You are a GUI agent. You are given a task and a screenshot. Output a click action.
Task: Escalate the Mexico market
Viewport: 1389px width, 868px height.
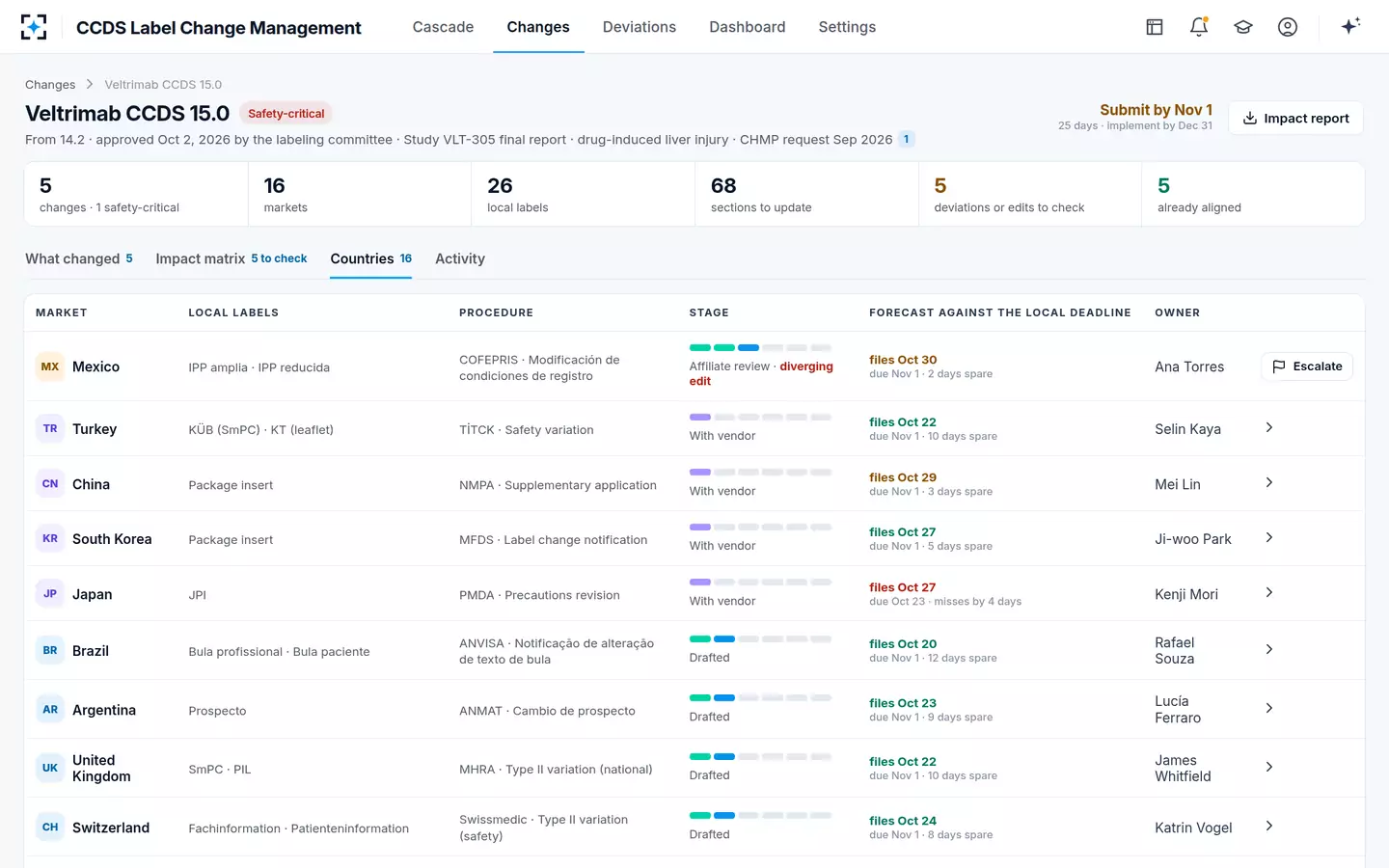click(1307, 366)
